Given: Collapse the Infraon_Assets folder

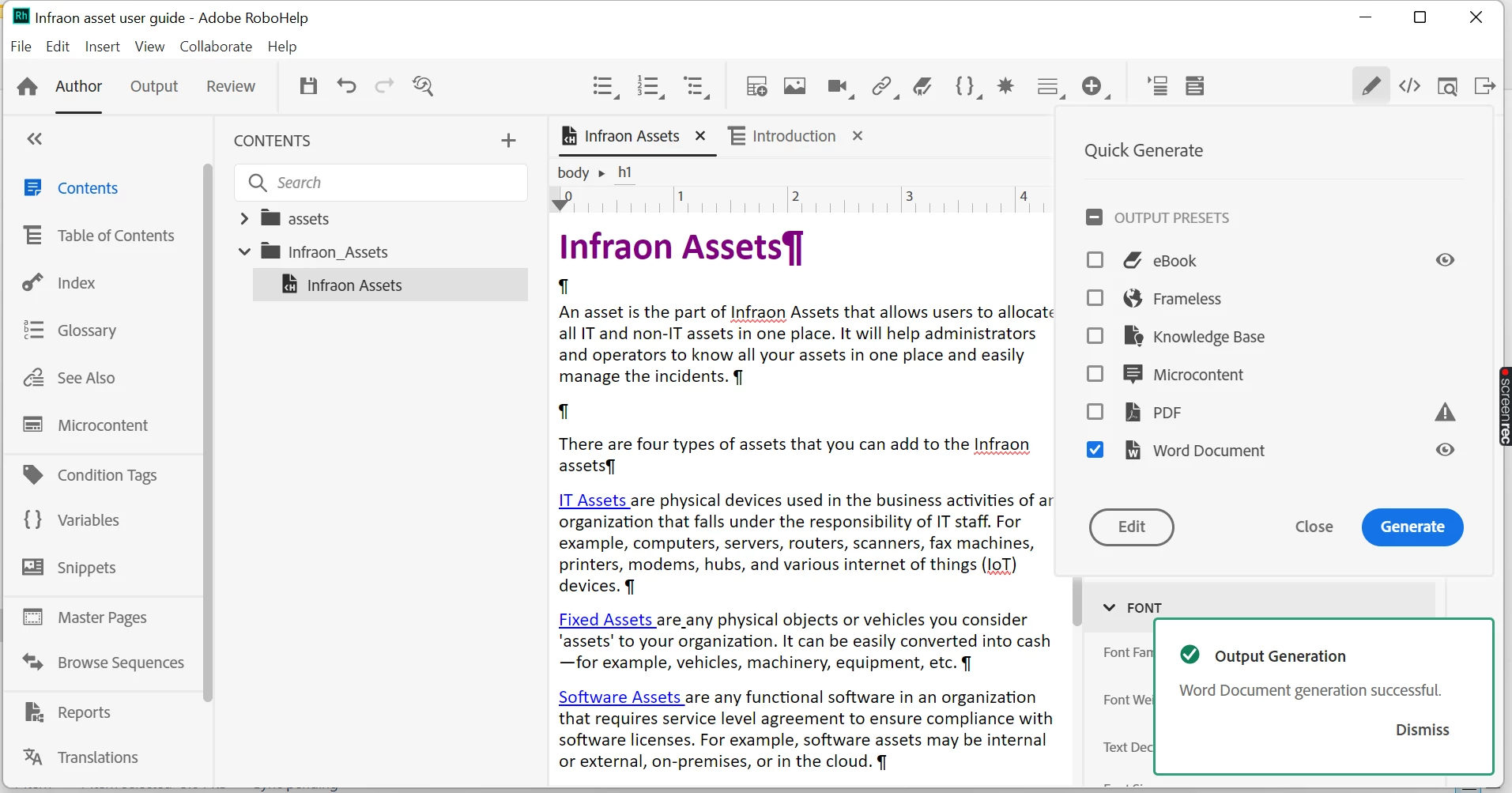Looking at the screenshot, I should tap(244, 251).
